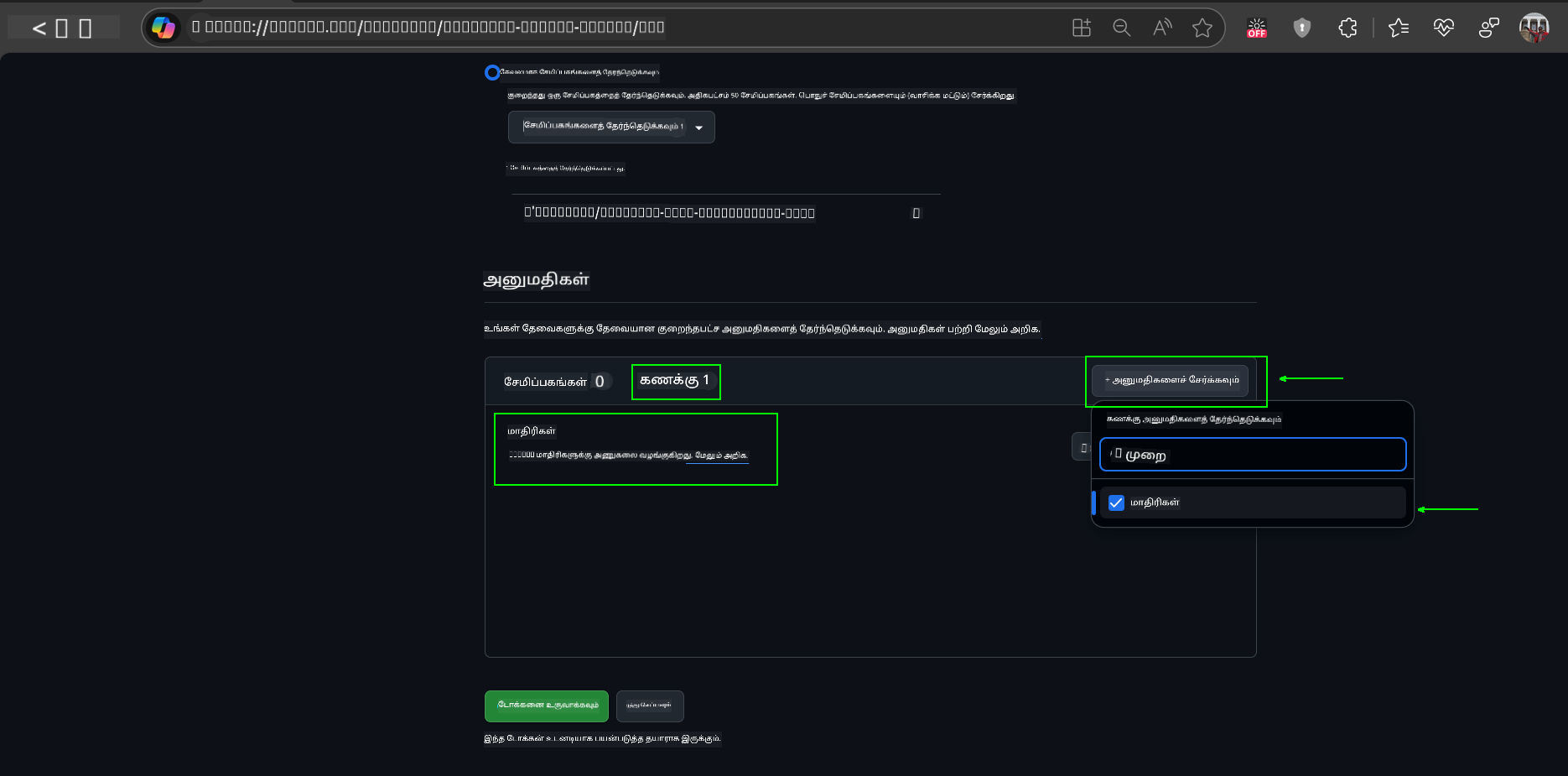Open the அனுமதிகளைச் சேர்க்கவும் add permissions dropdown
The height and width of the screenshot is (776, 1568).
[x=1171, y=380]
